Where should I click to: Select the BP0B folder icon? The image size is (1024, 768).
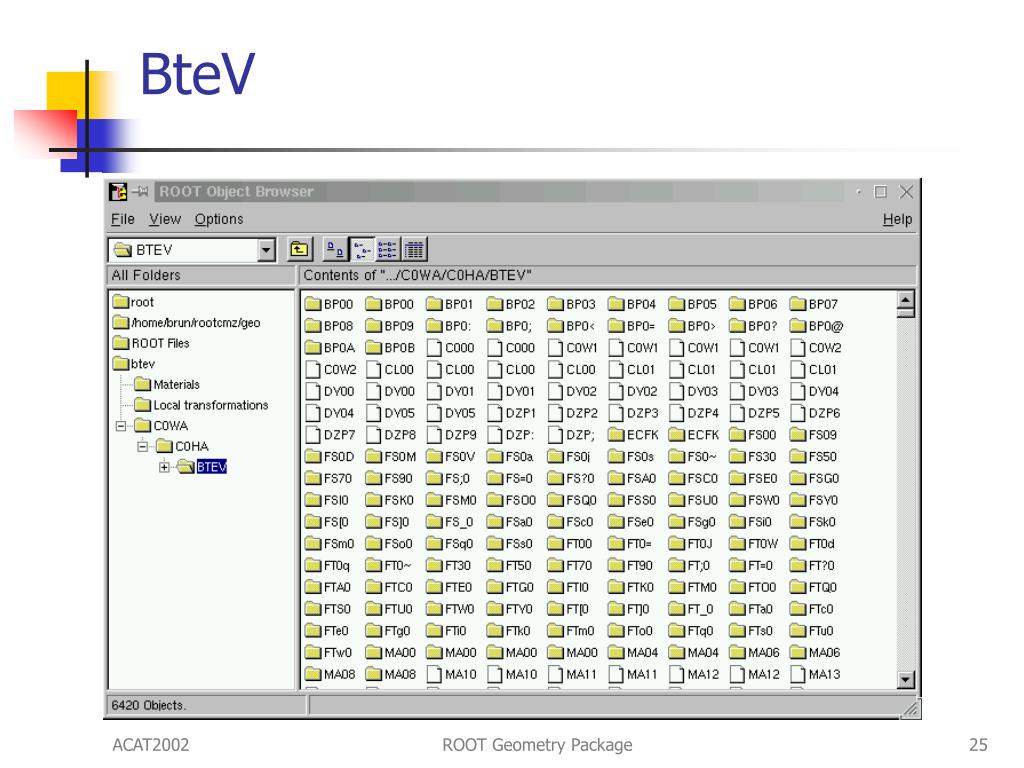(374, 348)
